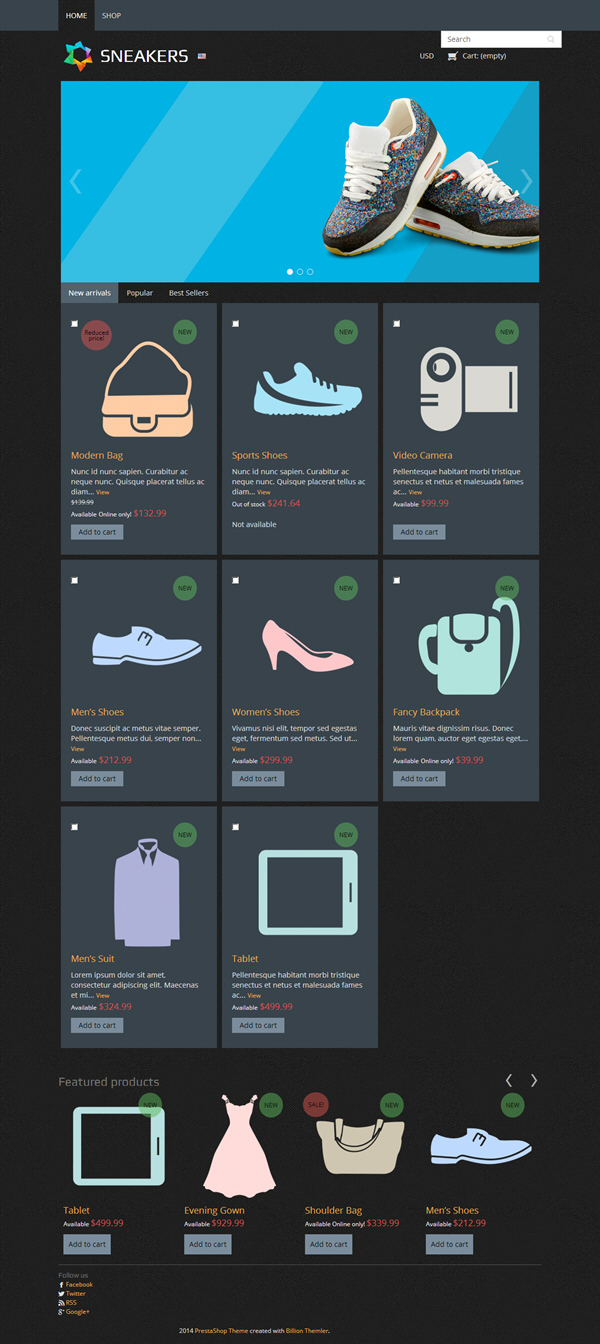Show next featured products with right chevron

534,1080
